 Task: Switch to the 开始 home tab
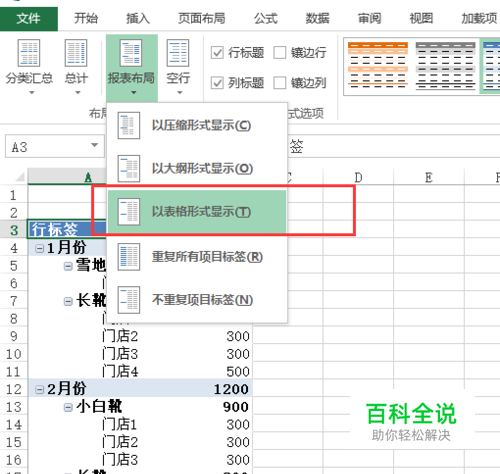86,18
